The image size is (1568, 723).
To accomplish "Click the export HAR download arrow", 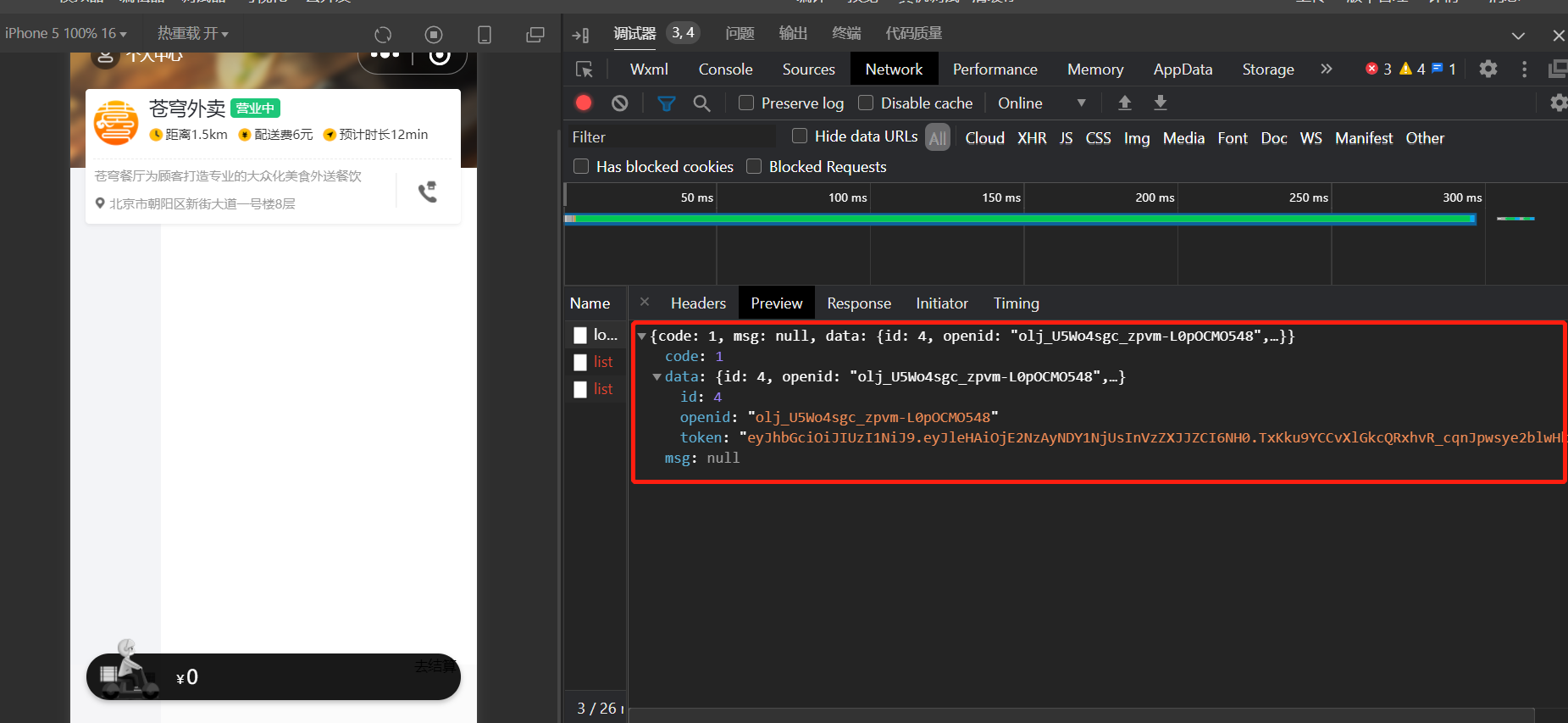I will tap(1161, 103).
